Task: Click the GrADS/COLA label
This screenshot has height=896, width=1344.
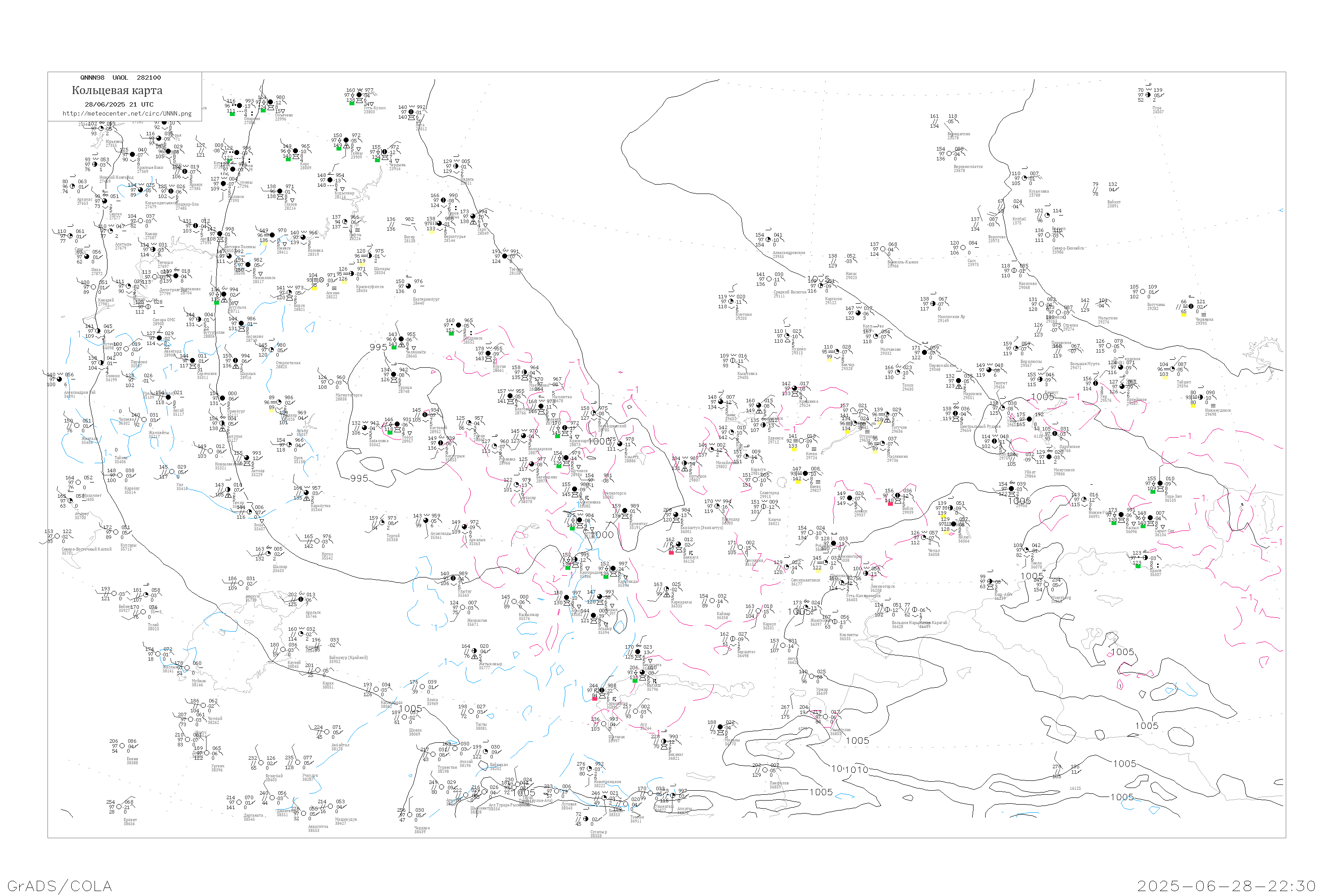Action: 60,886
